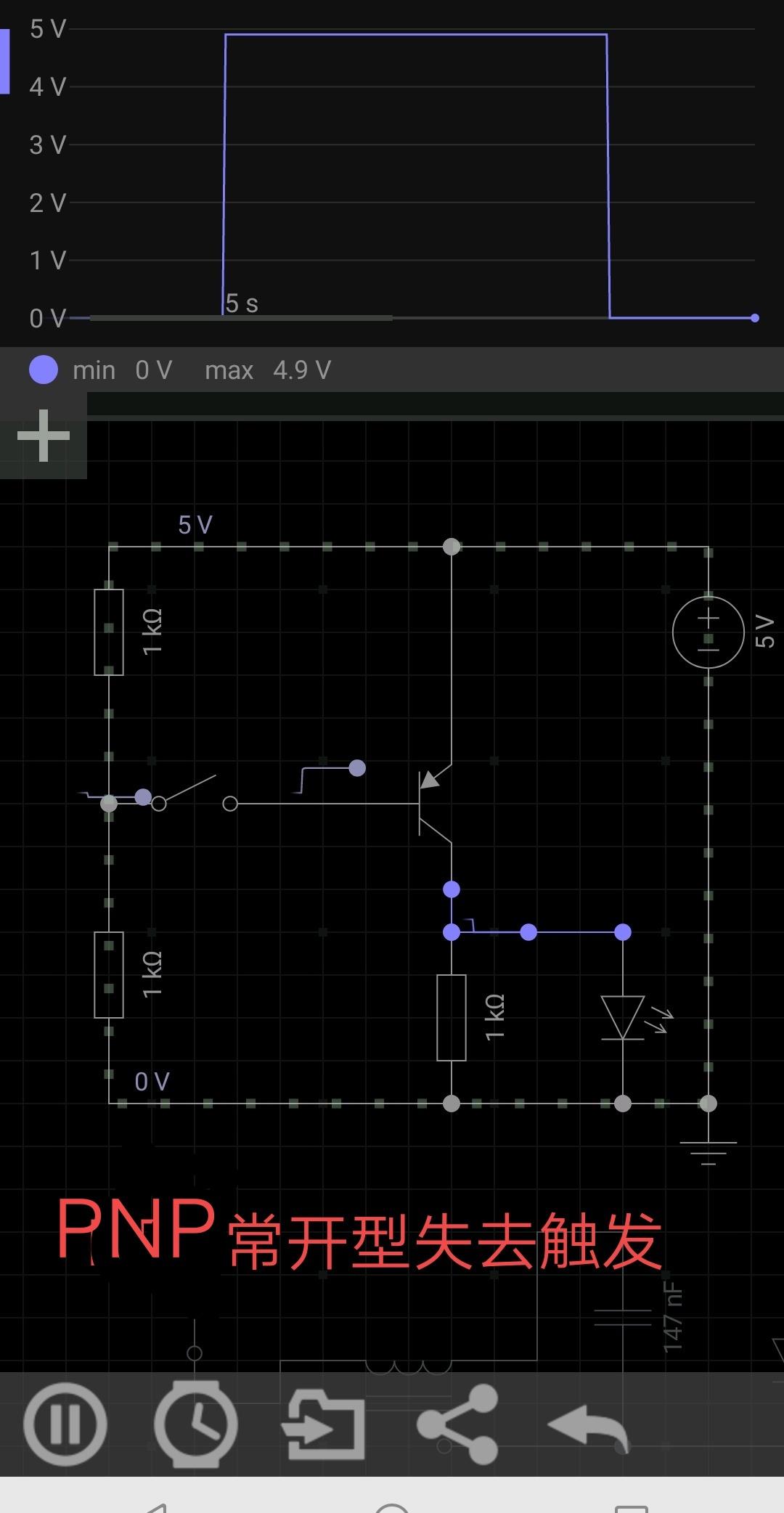This screenshot has width=784, height=1513.
Task: Tap the ground symbol
Action: pyautogui.click(x=709, y=1151)
